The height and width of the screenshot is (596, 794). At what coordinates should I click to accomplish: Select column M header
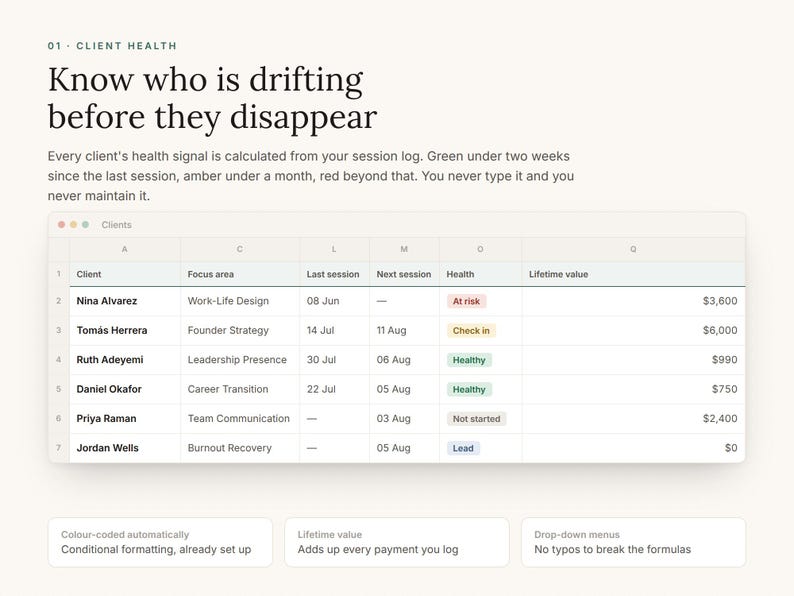coord(404,249)
